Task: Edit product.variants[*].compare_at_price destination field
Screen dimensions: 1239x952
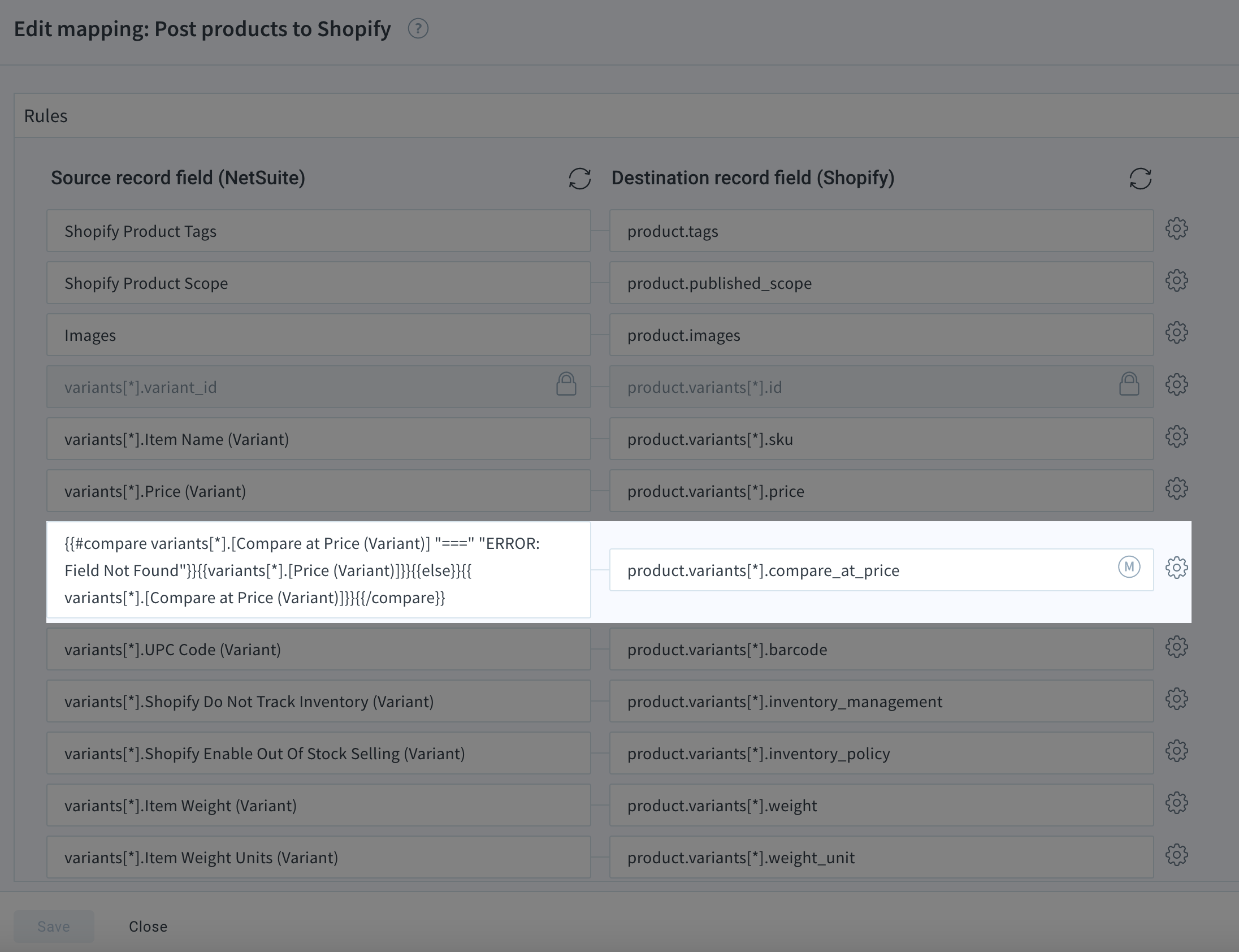Action: [882, 570]
